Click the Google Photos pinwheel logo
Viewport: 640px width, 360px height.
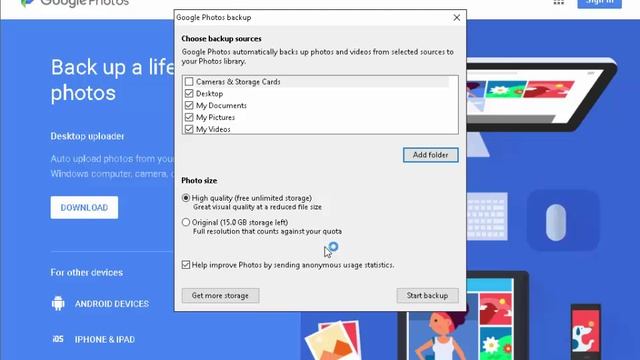(x=27, y=3)
